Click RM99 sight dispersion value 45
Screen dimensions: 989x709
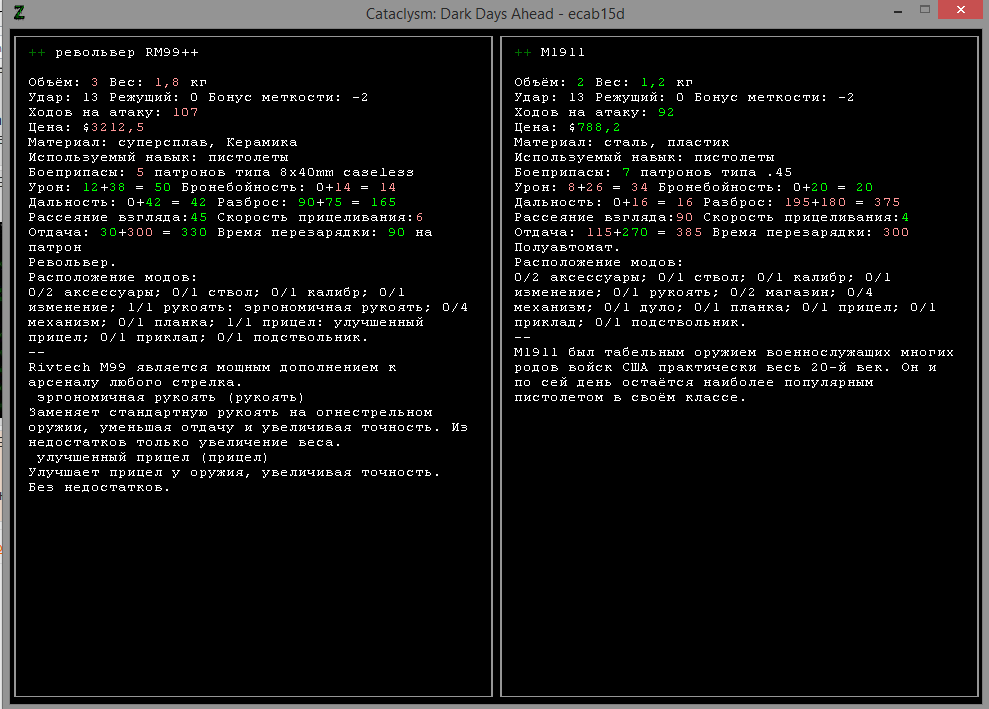199,218
